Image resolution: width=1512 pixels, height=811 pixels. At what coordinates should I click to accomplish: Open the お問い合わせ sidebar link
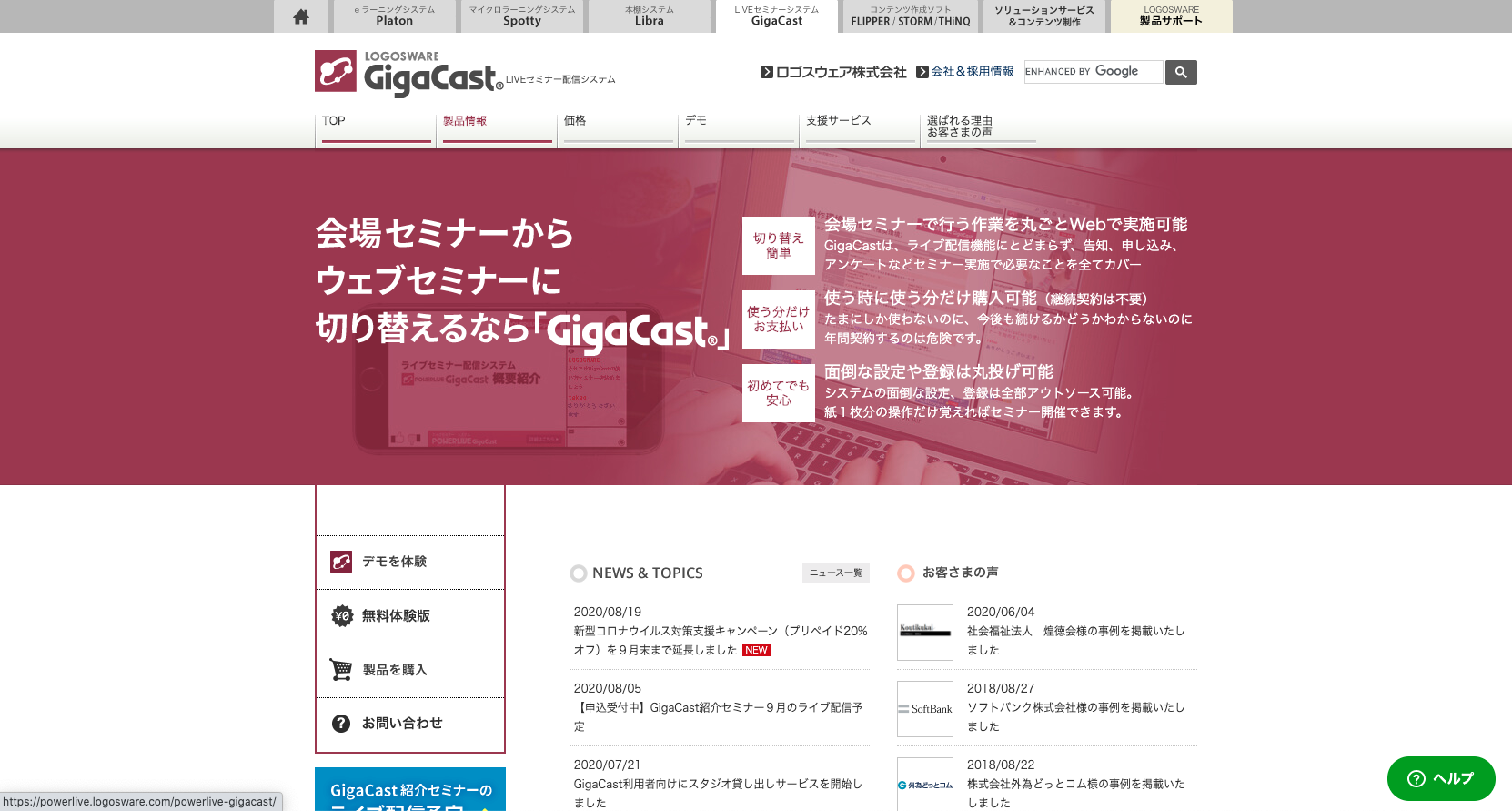(410, 725)
